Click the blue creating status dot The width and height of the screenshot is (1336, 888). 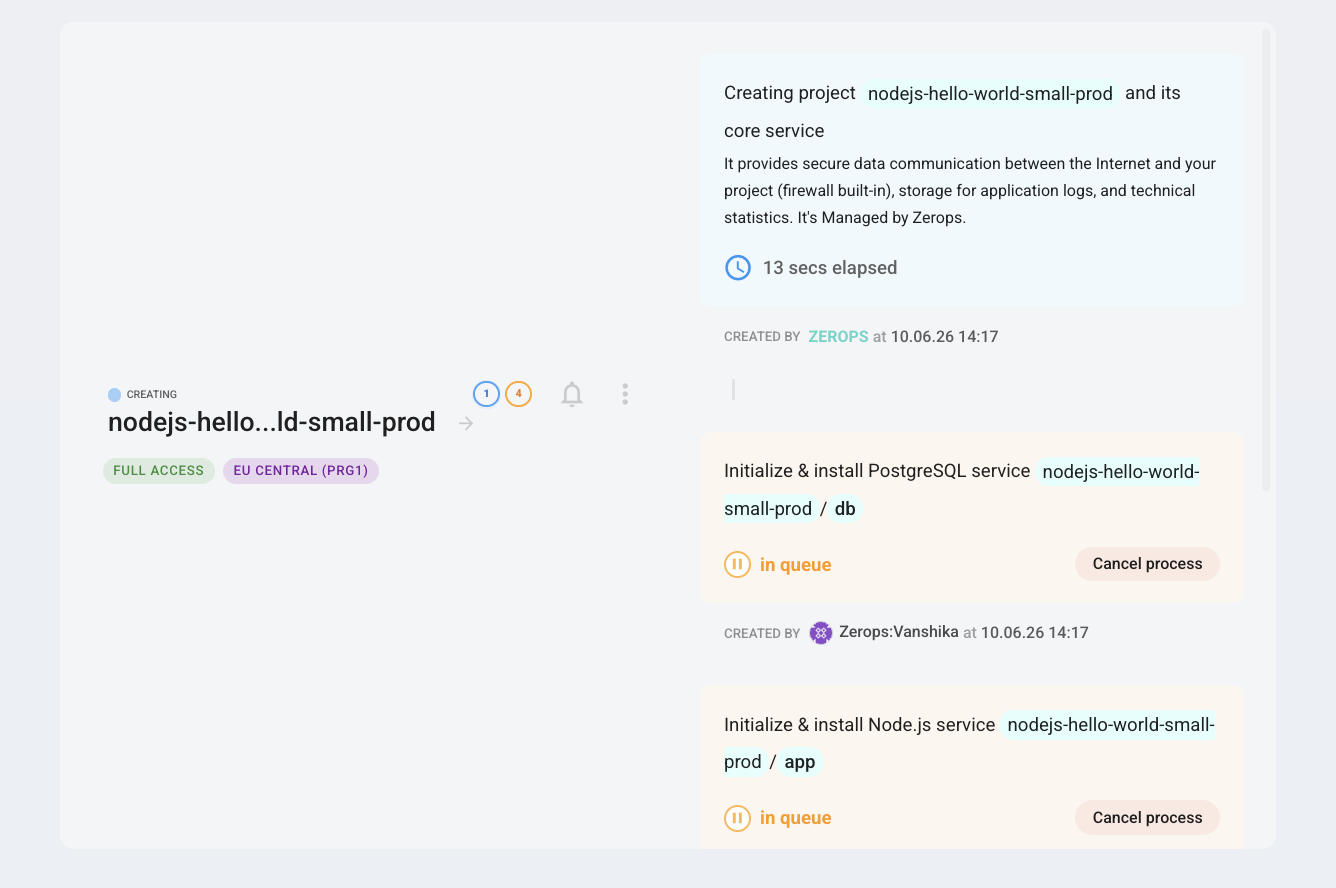114,395
